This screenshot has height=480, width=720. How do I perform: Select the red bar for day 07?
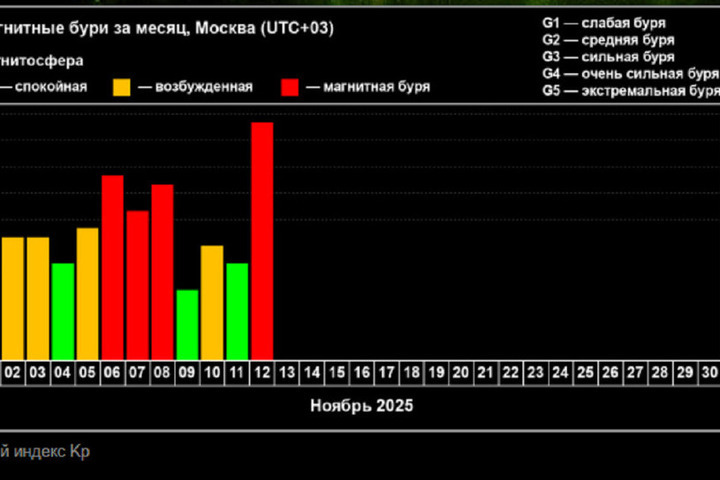(x=137, y=284)
